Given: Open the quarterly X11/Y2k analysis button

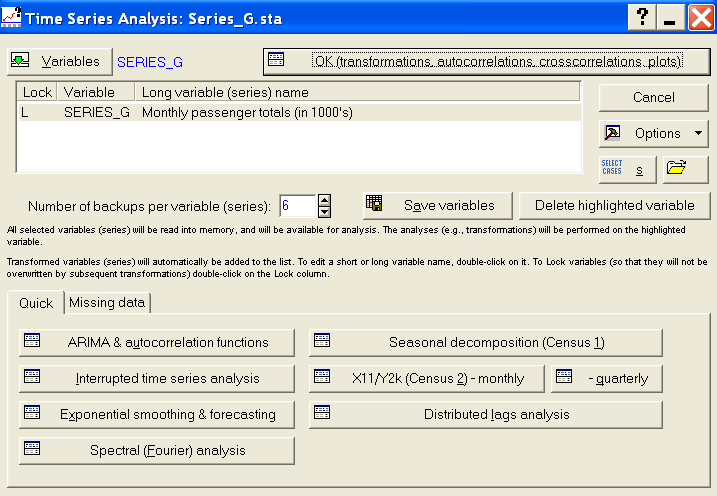Looking at the screenshot, I should point(607,379).
